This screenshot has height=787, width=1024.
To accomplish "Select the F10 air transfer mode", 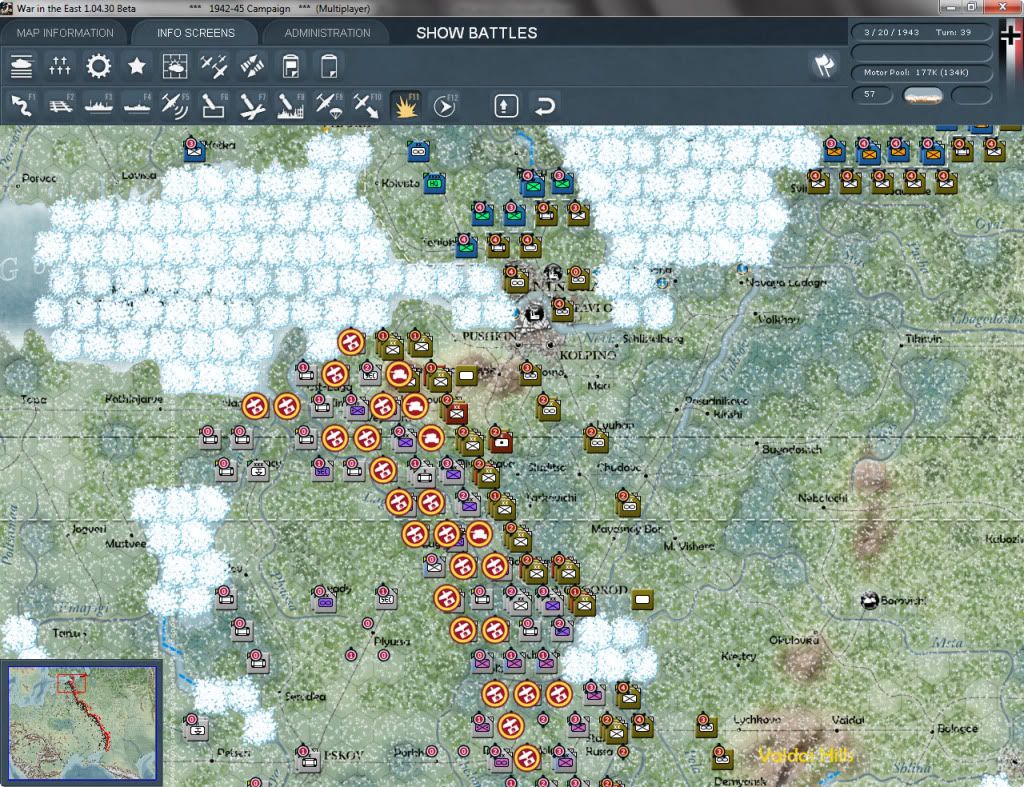I will coord(367,106).
